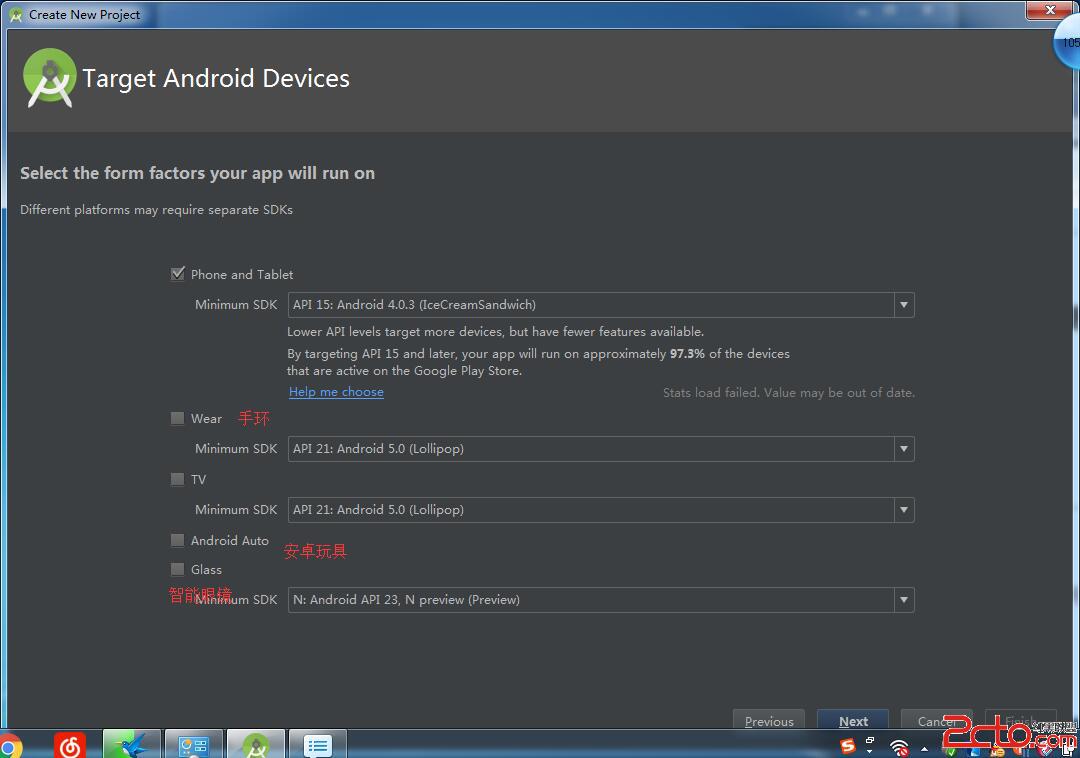Switch to Android Studio taskbar icon
The width and height of the screenshot is (1080, 758).
256,744
